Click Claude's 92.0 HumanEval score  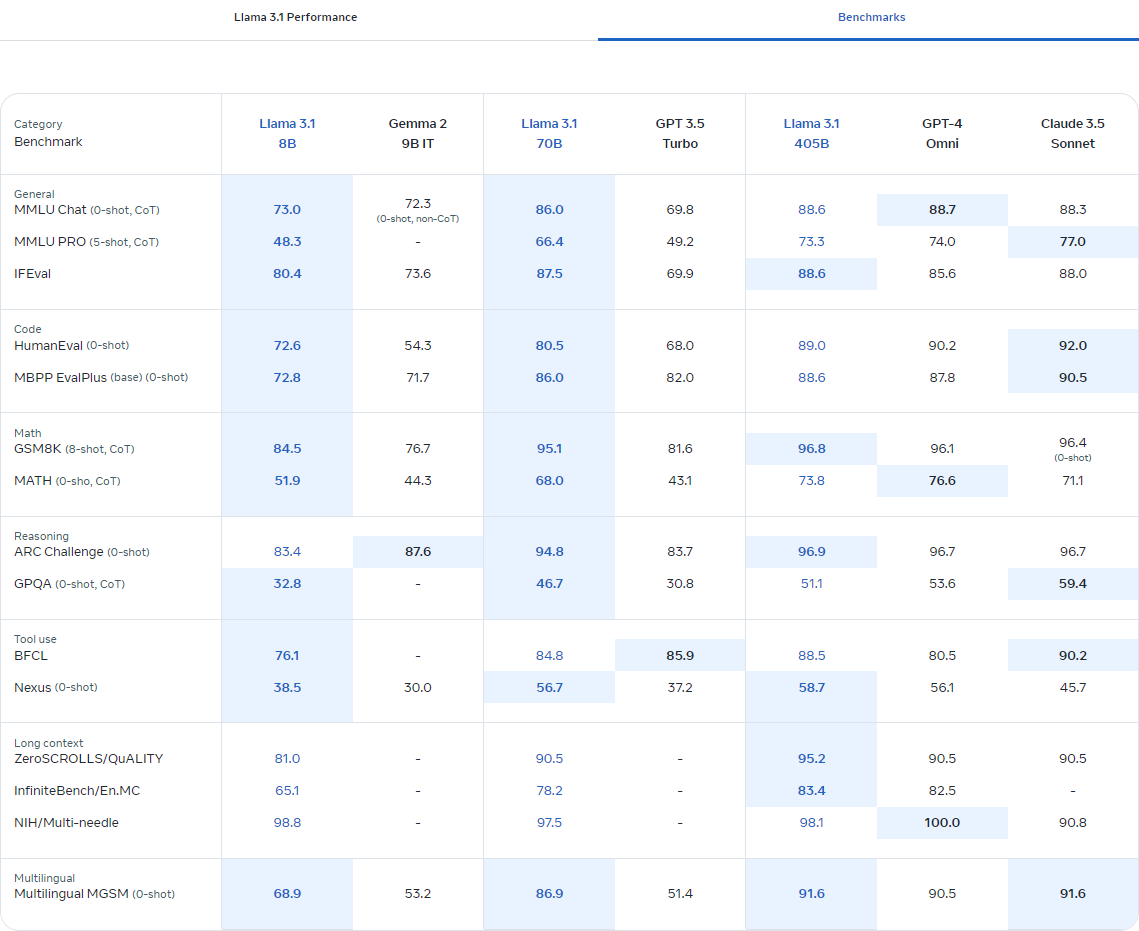[x=1072, y=346]
